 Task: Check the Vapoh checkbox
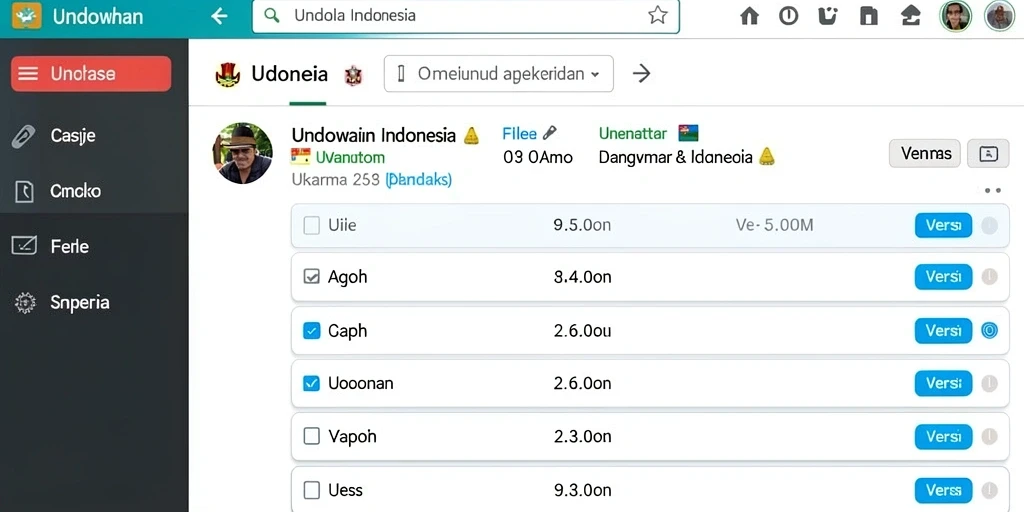pos(312,437)
